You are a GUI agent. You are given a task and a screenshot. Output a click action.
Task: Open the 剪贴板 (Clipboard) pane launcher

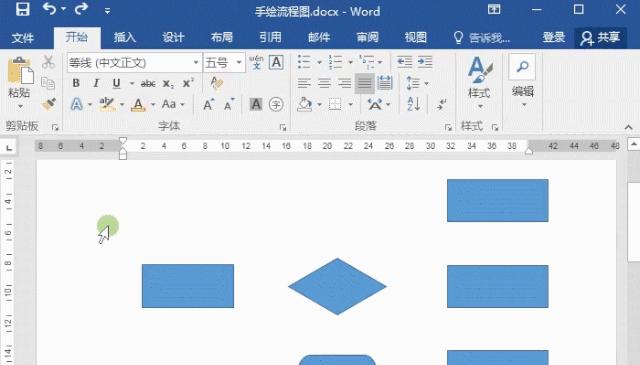coord(55,128)
